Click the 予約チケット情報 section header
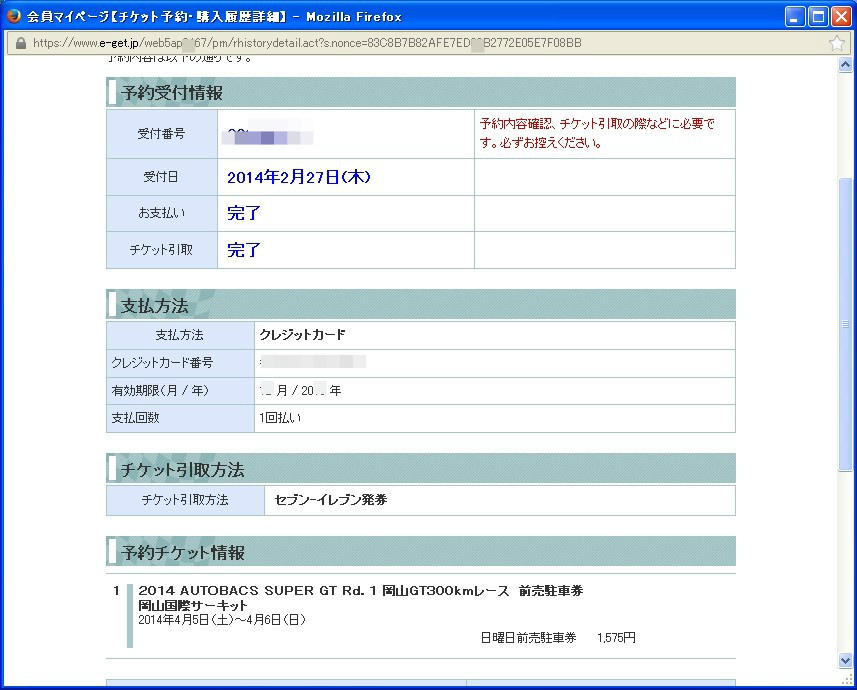Viewport: 857px width, 690px height. [421, 552]
